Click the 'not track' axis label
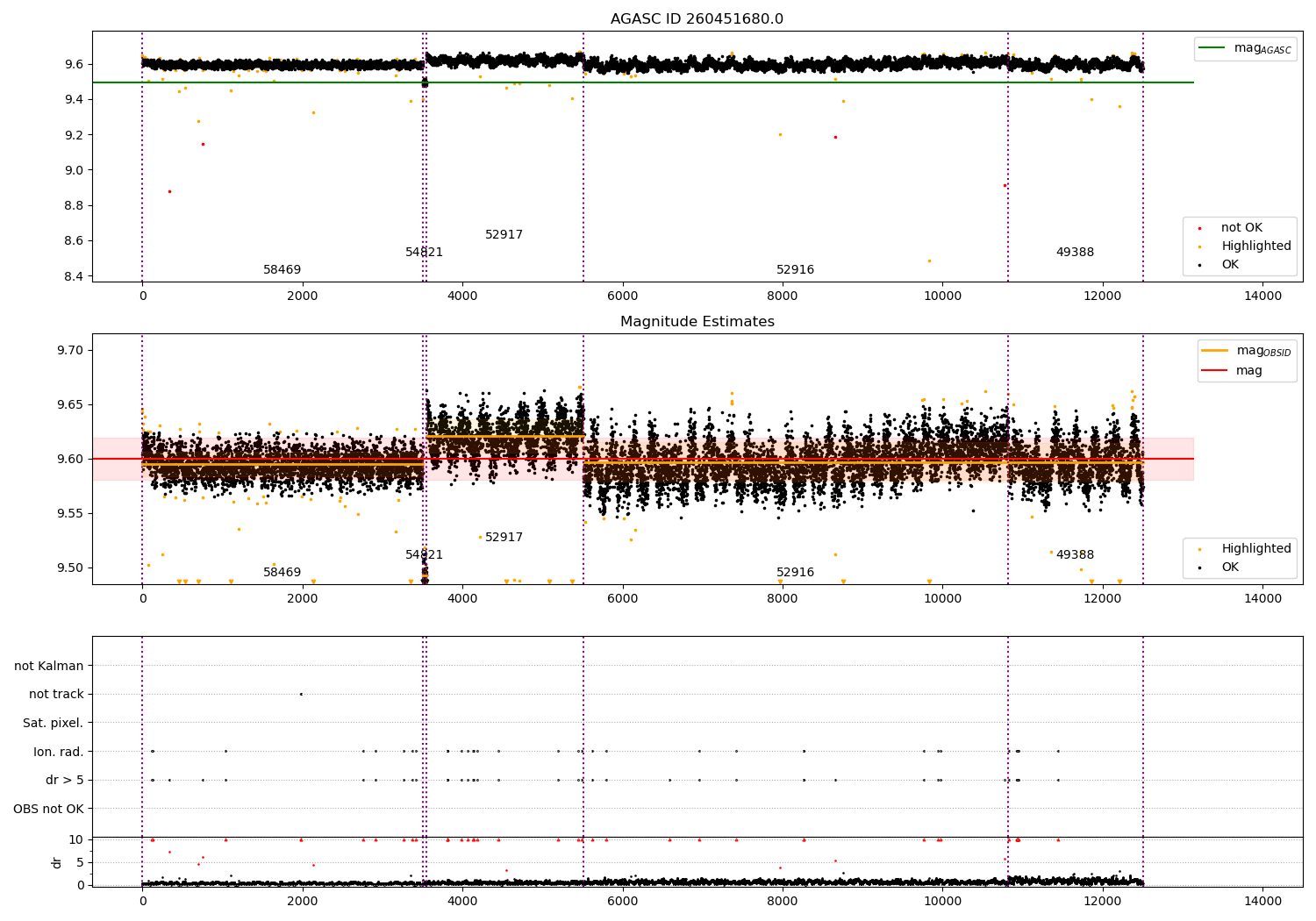Screen dimensions: 1316x921 (56, 695)
